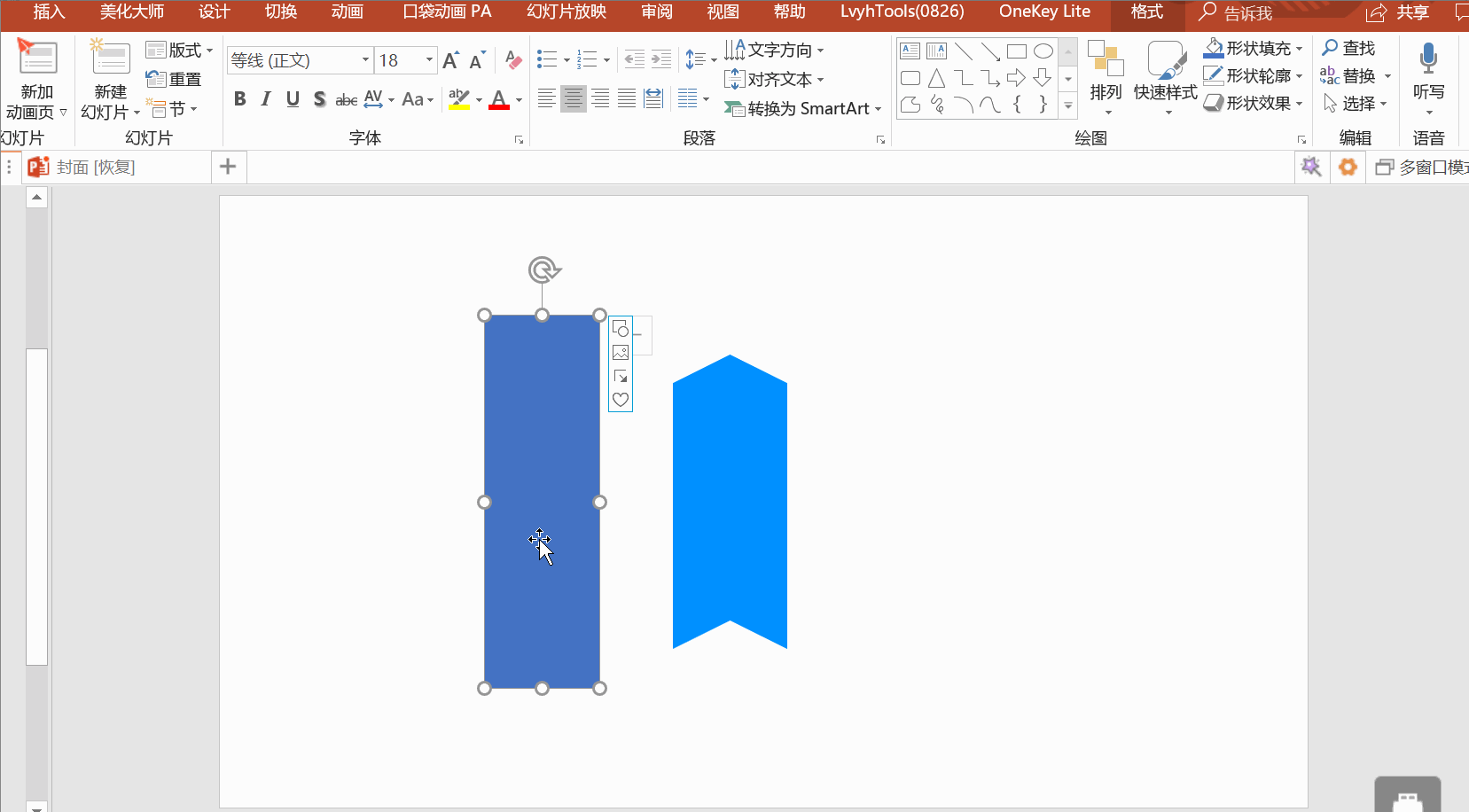Click 转换为 SmartArt button
The height and width of the screenshot is (812, 1469).
(x=803, y=108)
